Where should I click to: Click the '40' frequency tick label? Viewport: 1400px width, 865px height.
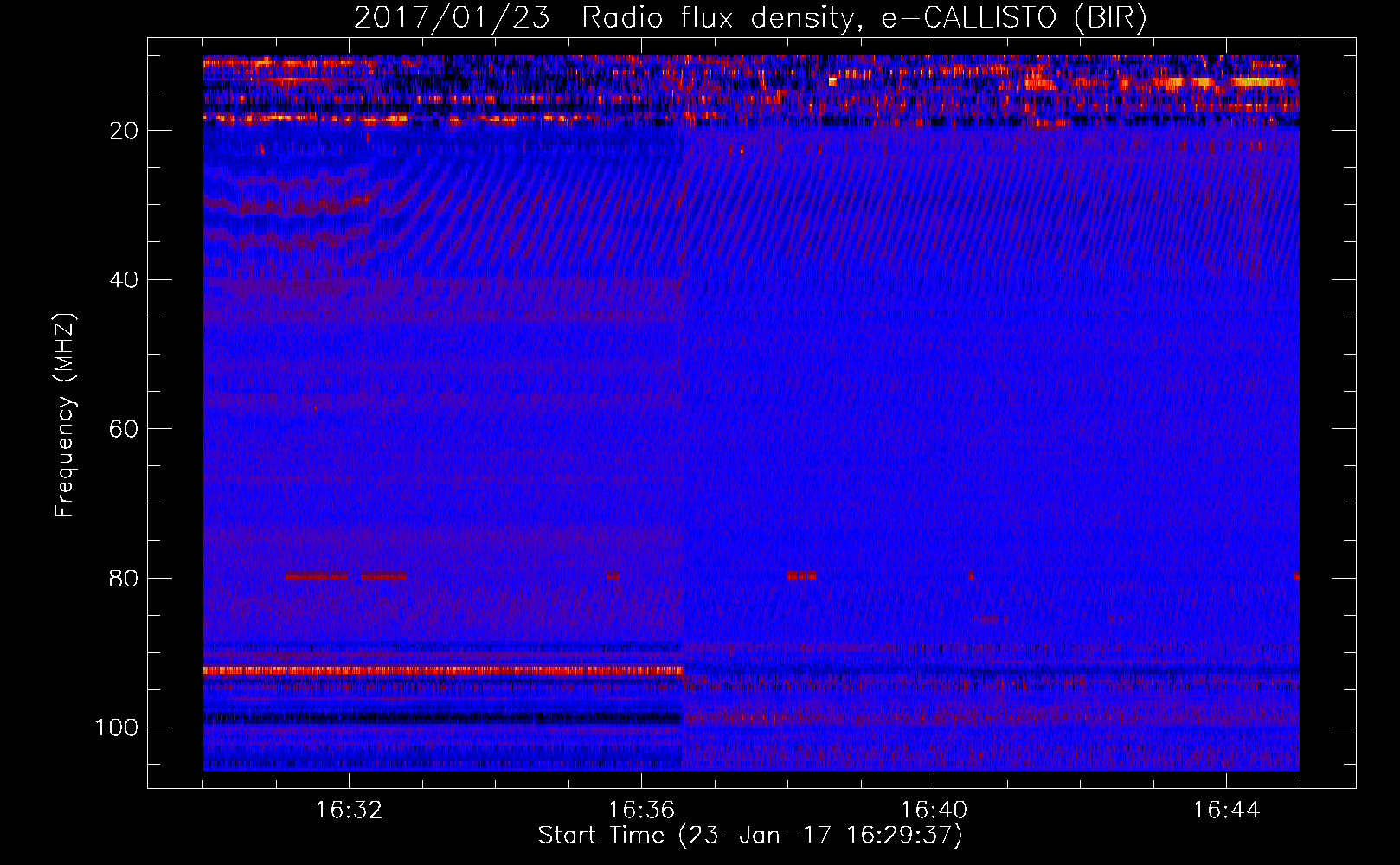[x=125, y=280]
